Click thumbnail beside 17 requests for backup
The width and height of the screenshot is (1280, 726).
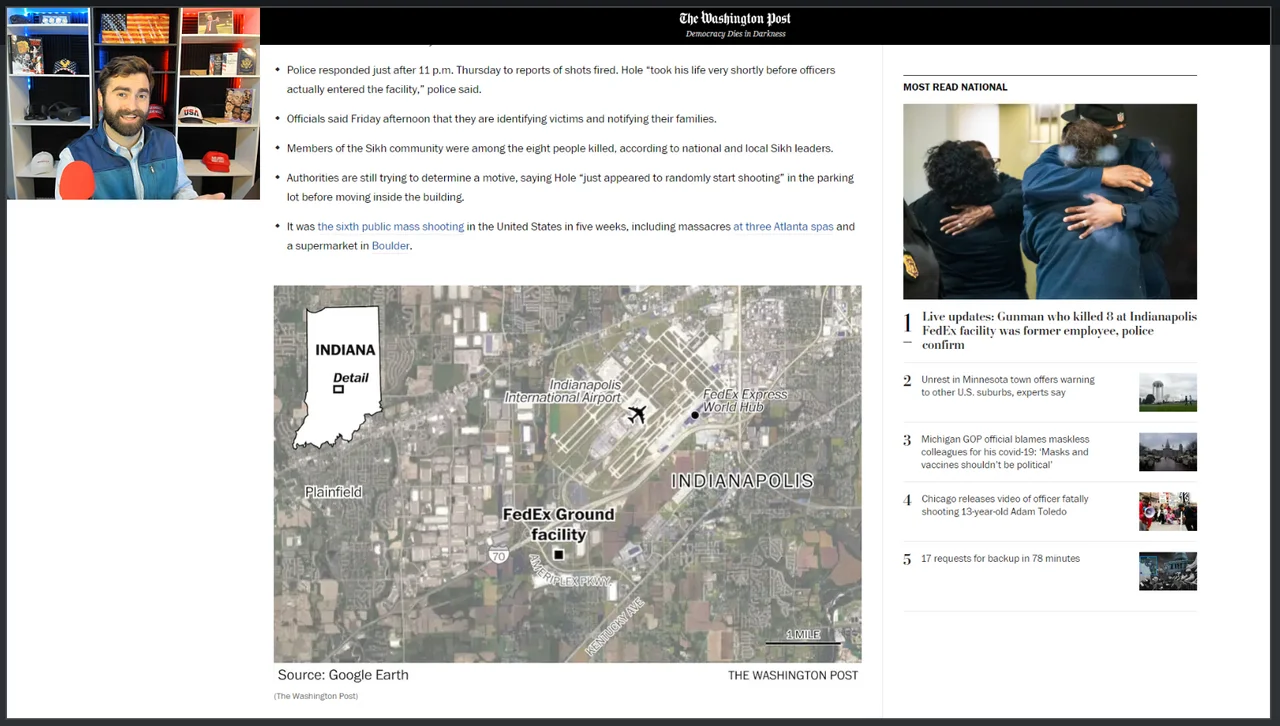pos(1168,571)
